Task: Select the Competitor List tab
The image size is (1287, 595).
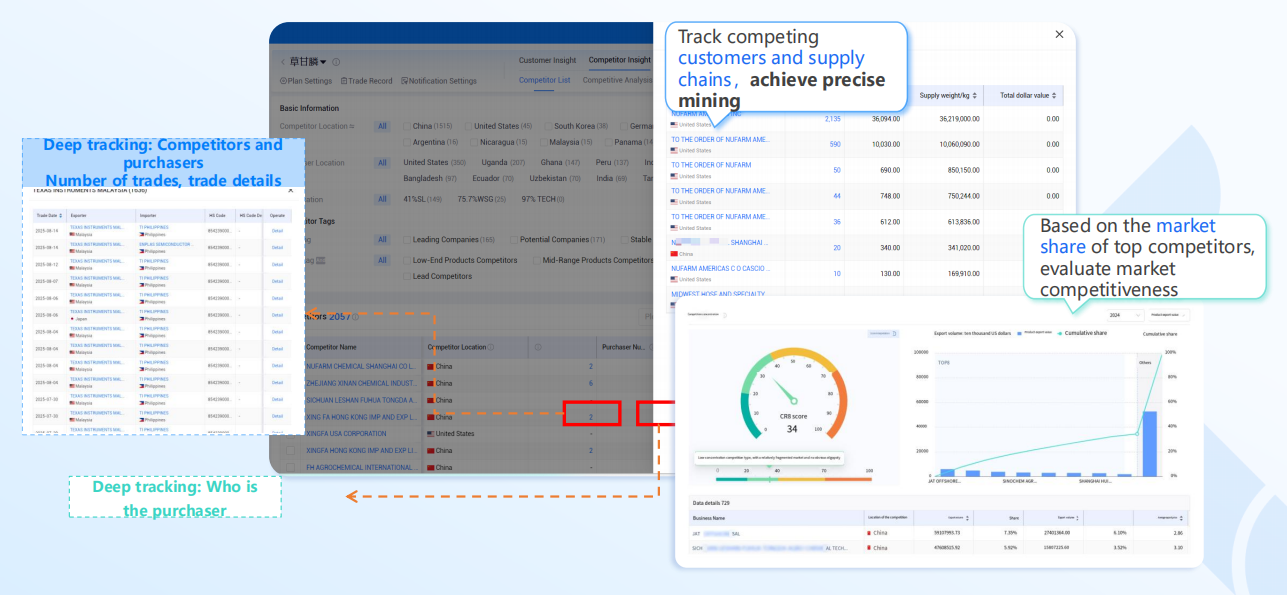Action: pos(545,80)
